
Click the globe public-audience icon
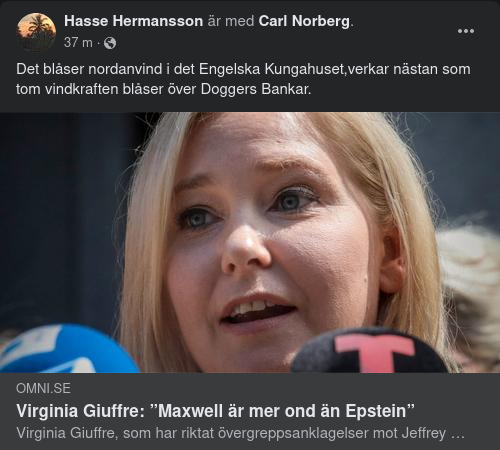(x=110, y=43)
